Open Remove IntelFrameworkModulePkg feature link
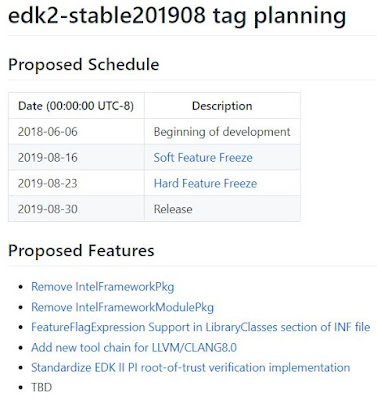 tap(122, 307)
